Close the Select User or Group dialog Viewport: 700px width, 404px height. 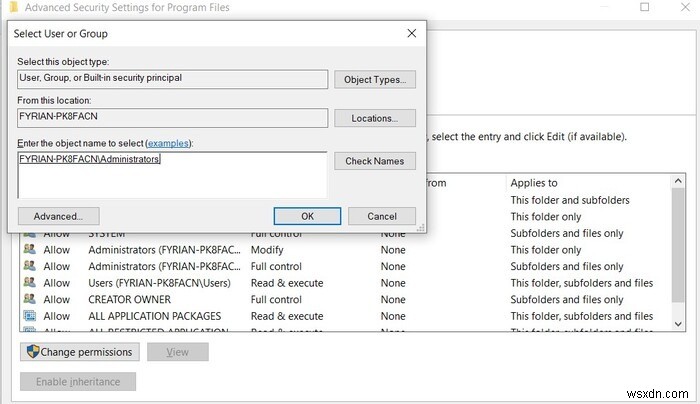pos(411,33)
